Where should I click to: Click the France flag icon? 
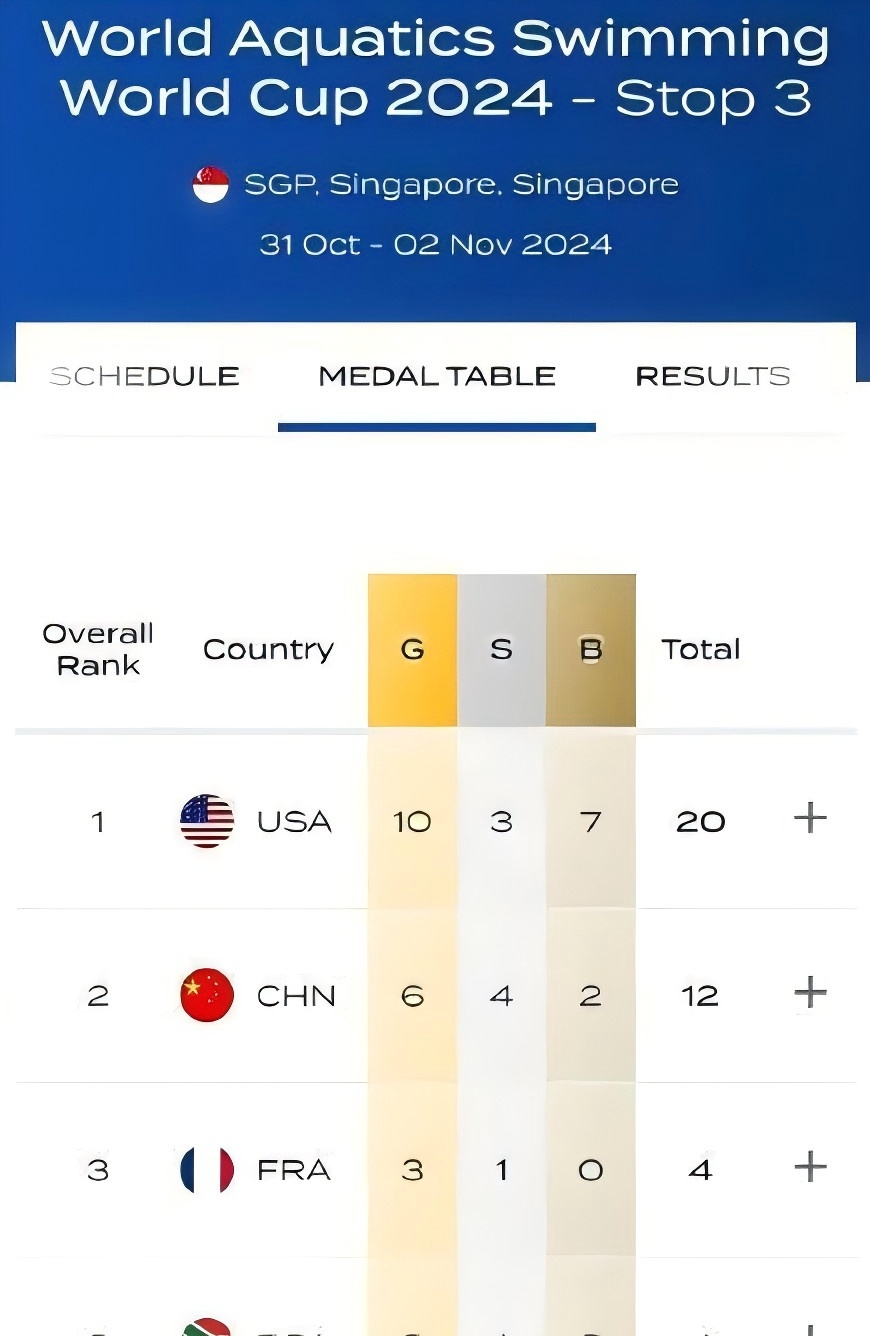tap(207, 1169)
